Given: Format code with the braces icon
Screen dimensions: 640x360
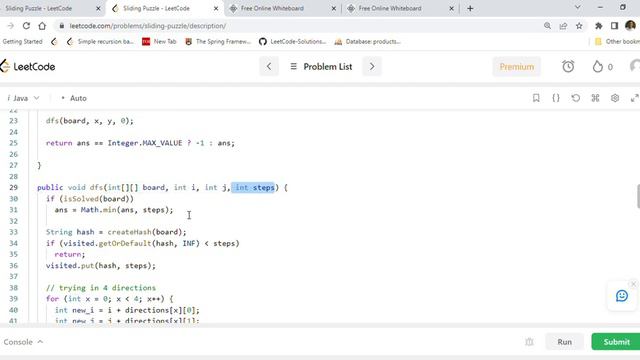Looking at the screenshot, I should [x=556, y=98].
